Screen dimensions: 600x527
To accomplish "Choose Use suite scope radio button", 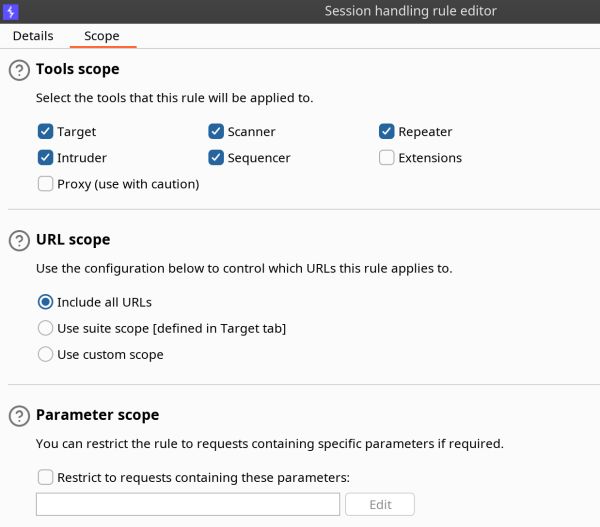I will [x=45, y=328].
